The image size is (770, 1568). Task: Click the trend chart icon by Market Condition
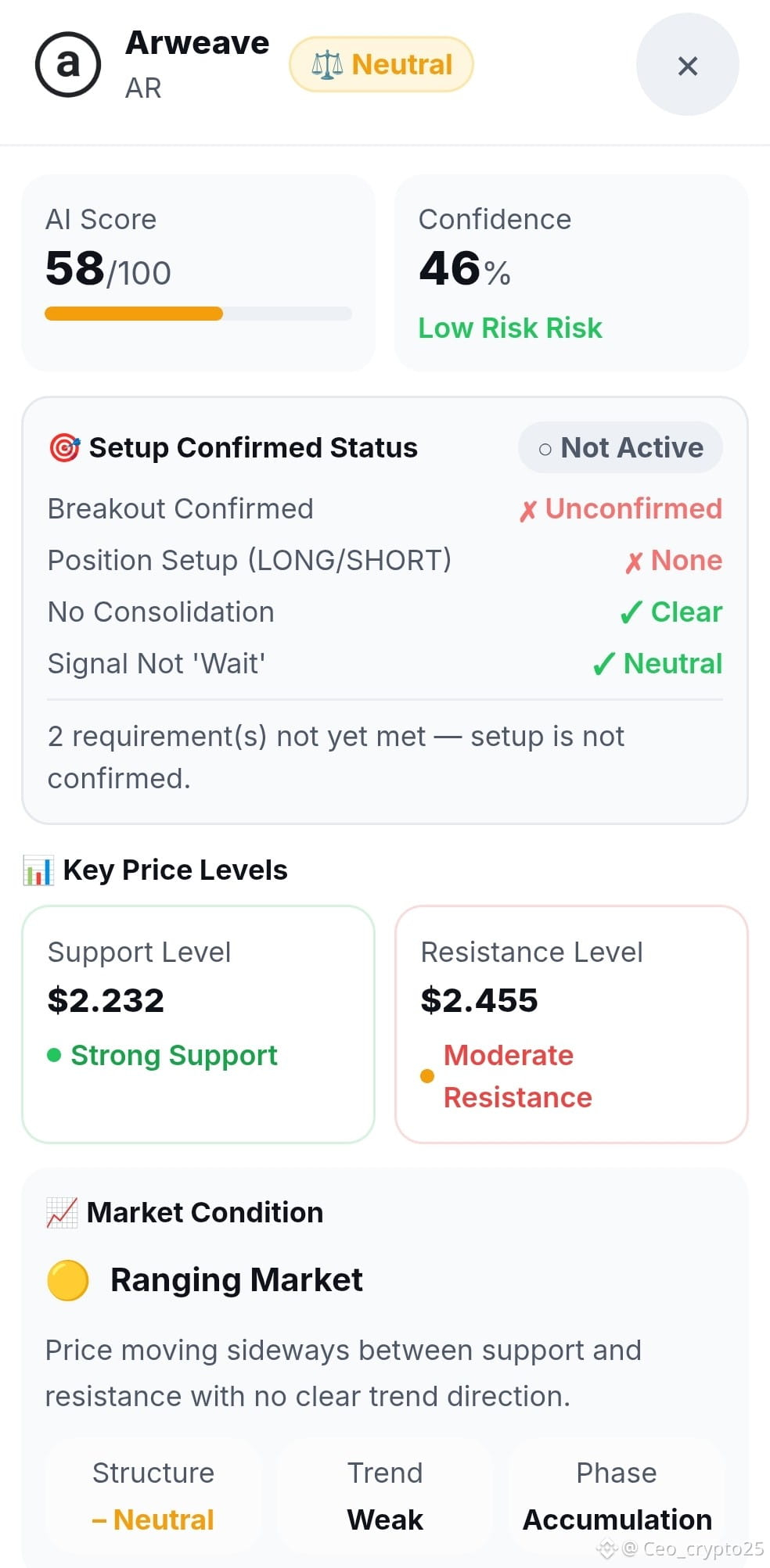coord(62,1213)
